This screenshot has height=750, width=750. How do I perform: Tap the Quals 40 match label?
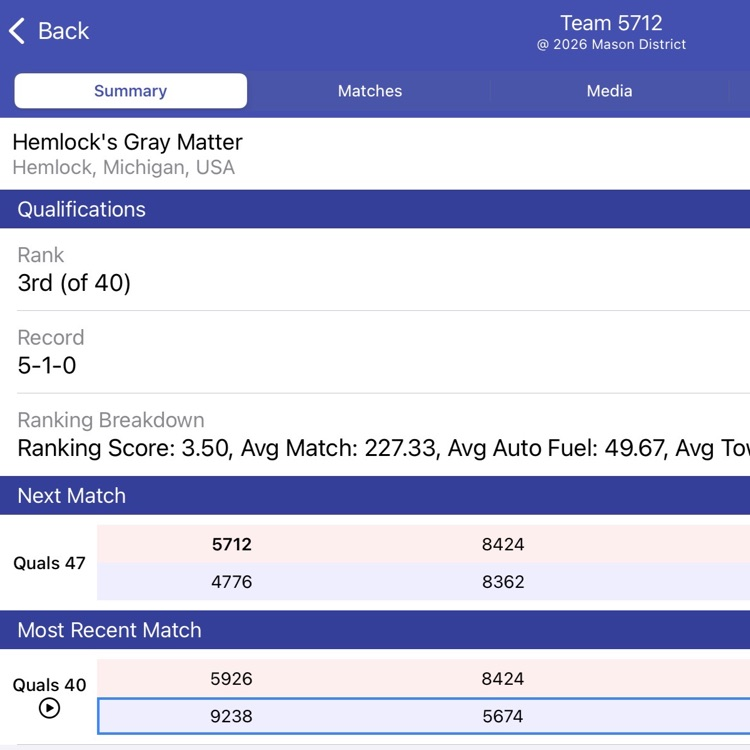(49, 686)
